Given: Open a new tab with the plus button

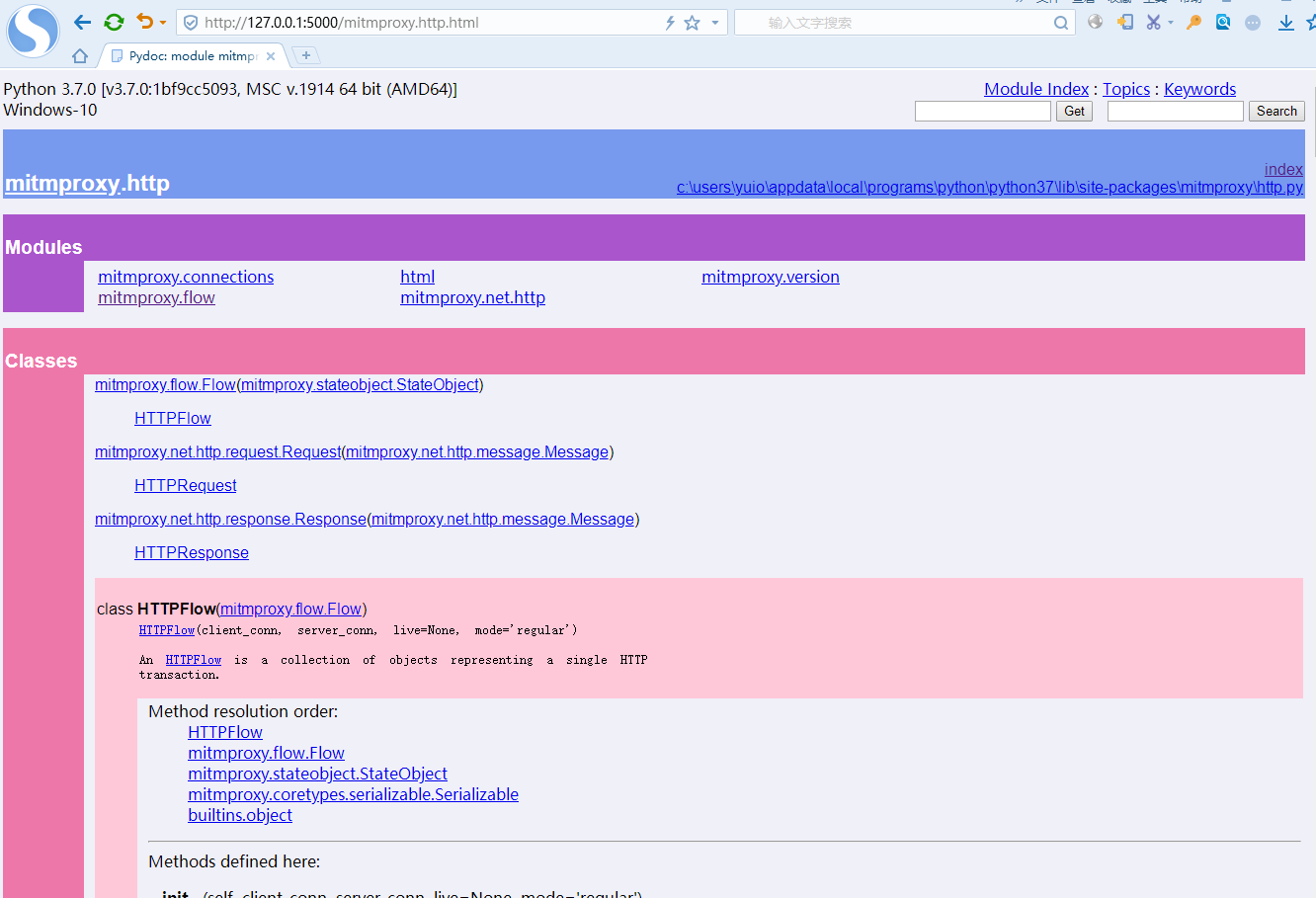Looking at the screenshot, I should tap(306, 55).
